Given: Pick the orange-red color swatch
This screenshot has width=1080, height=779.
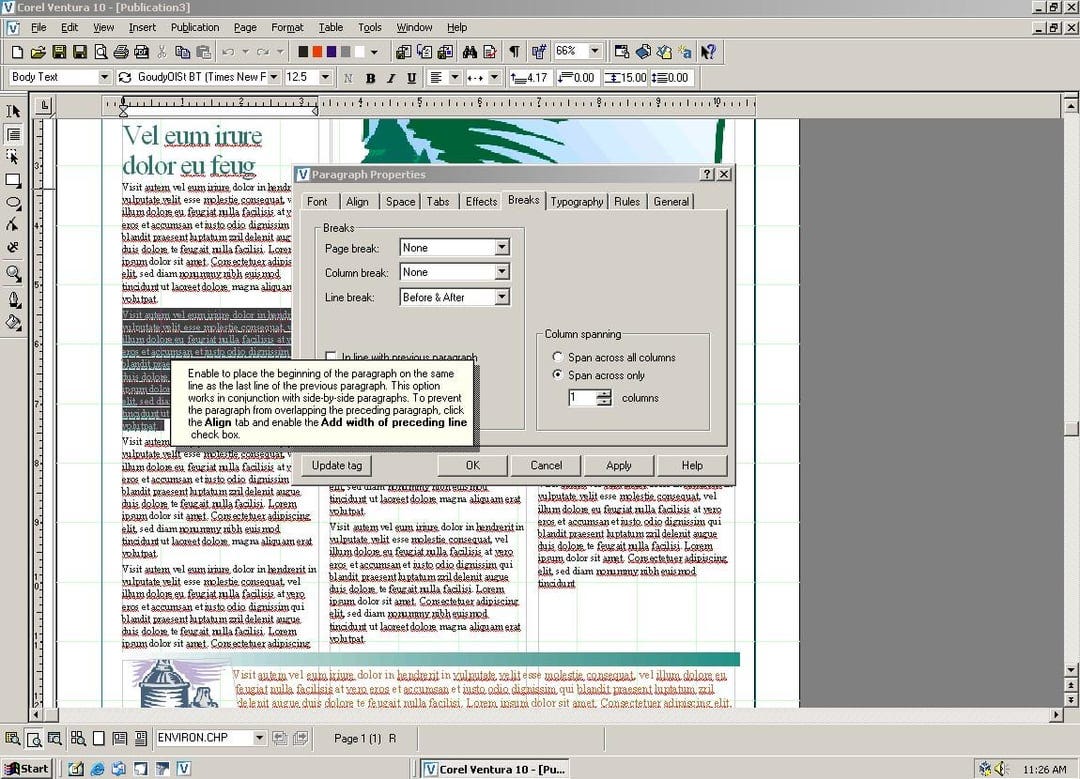Looking at the screenshot, I should coord(317,52).
